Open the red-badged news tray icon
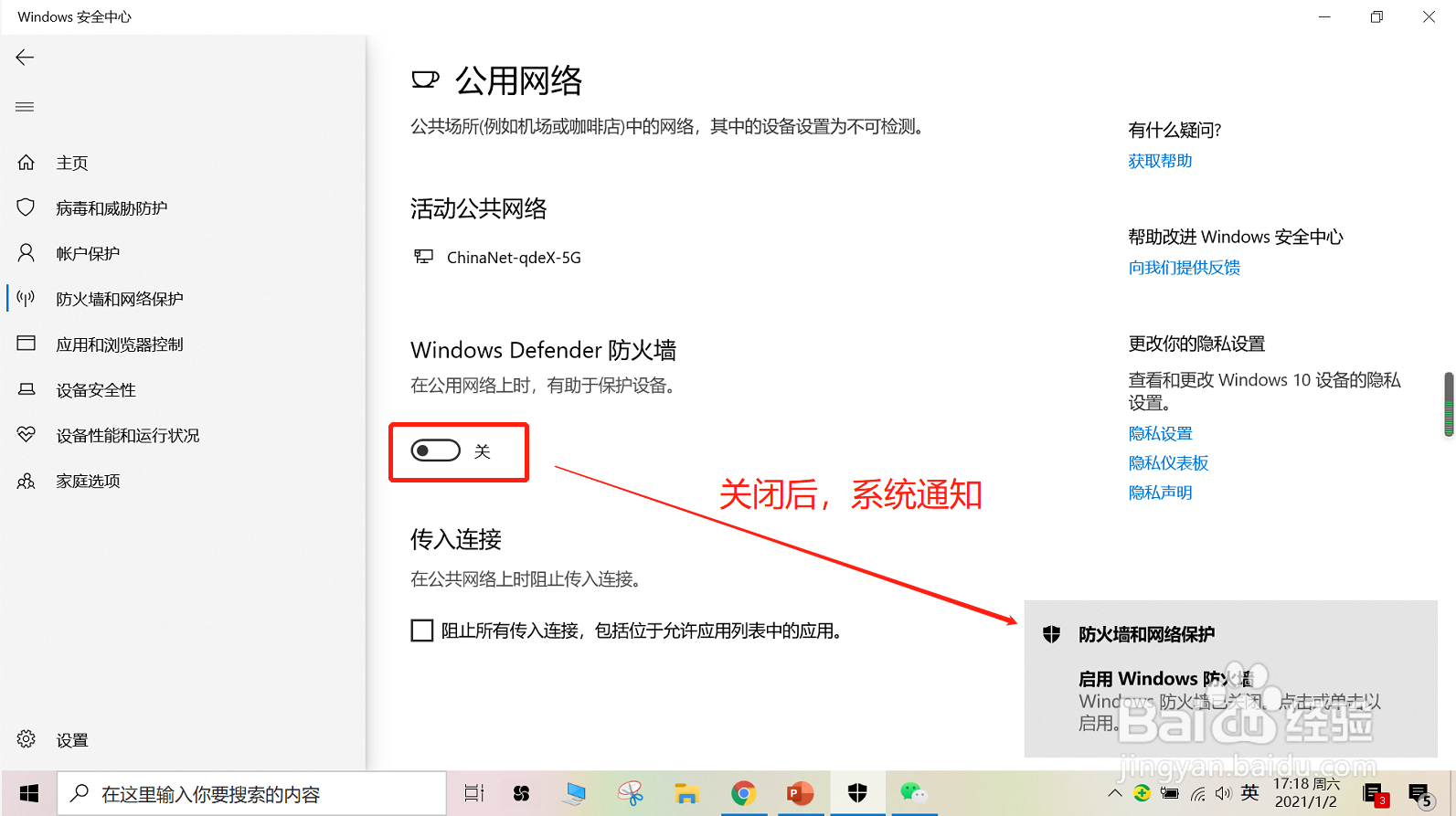This screenshot has width=1456, height=816. pyautogui.click(x=1375, y=795)
